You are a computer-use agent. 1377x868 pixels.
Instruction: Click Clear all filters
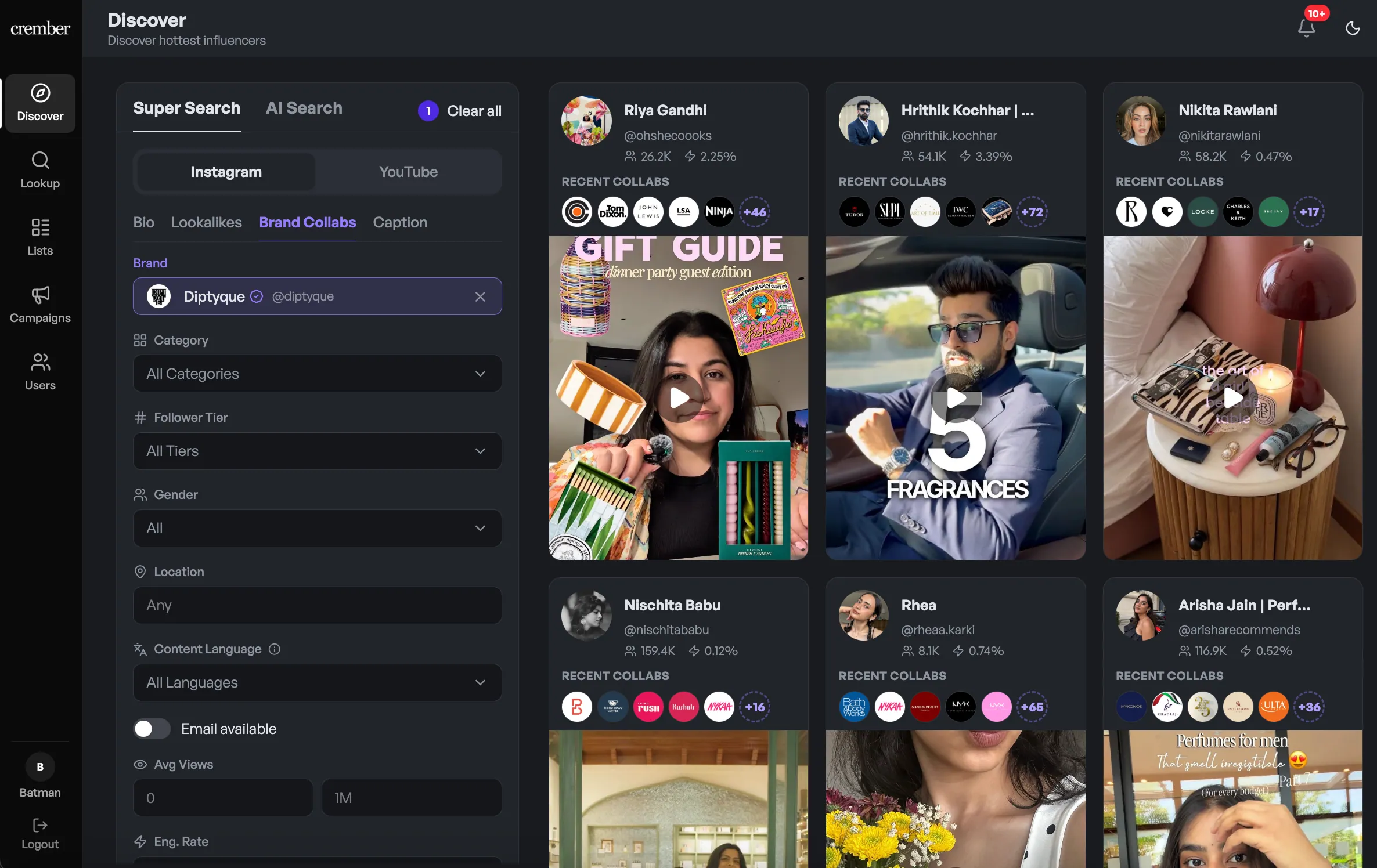[x=474, y=111]
